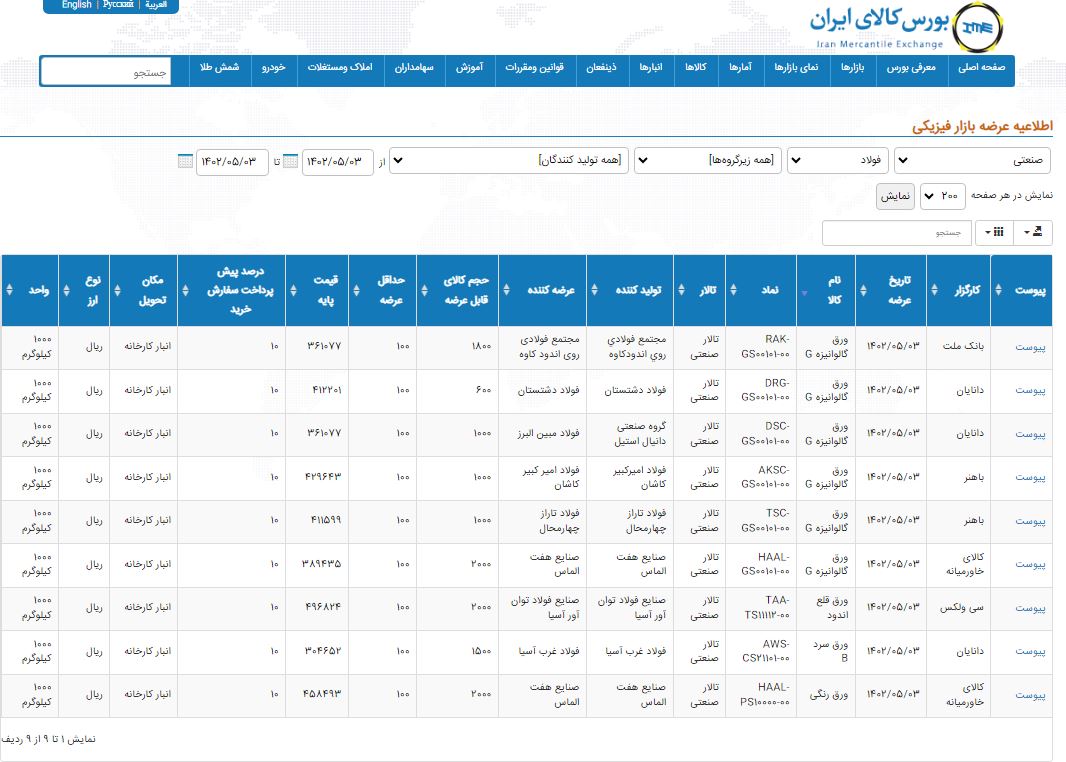Click the نمایش display button
The width and height of the screenshot is (1066, 762).
[x=895, y=196]
